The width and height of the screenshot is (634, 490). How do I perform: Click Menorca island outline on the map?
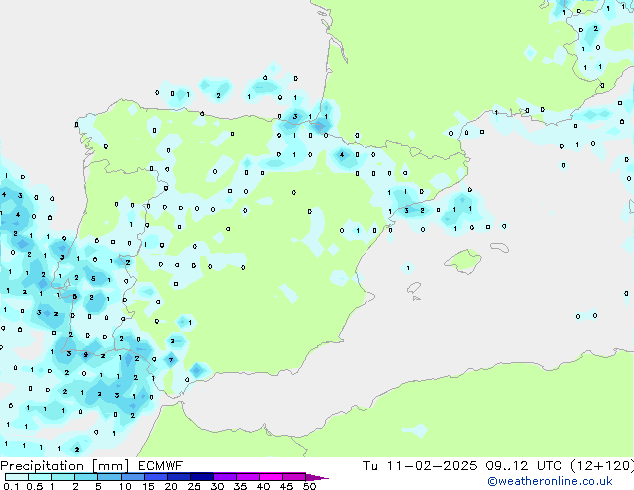click(499, 247)
